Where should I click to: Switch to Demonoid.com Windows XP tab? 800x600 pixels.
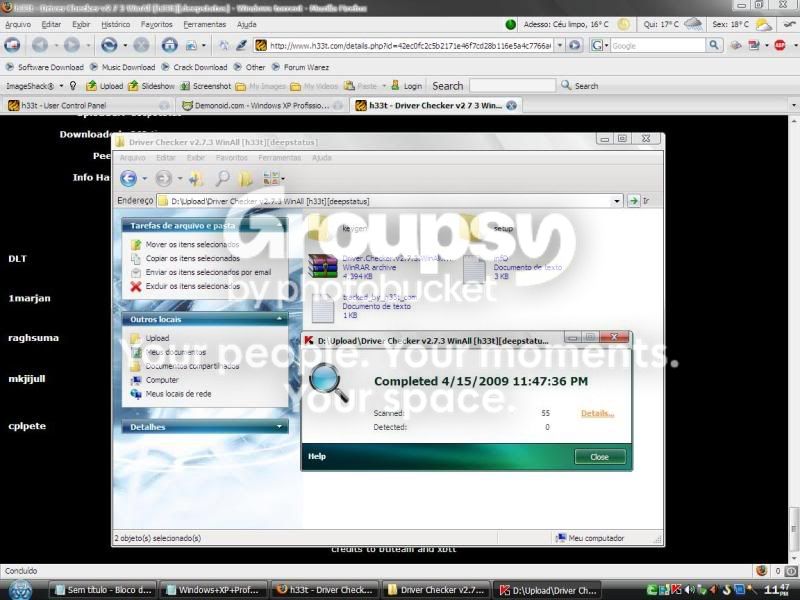[x=262, y=106]
